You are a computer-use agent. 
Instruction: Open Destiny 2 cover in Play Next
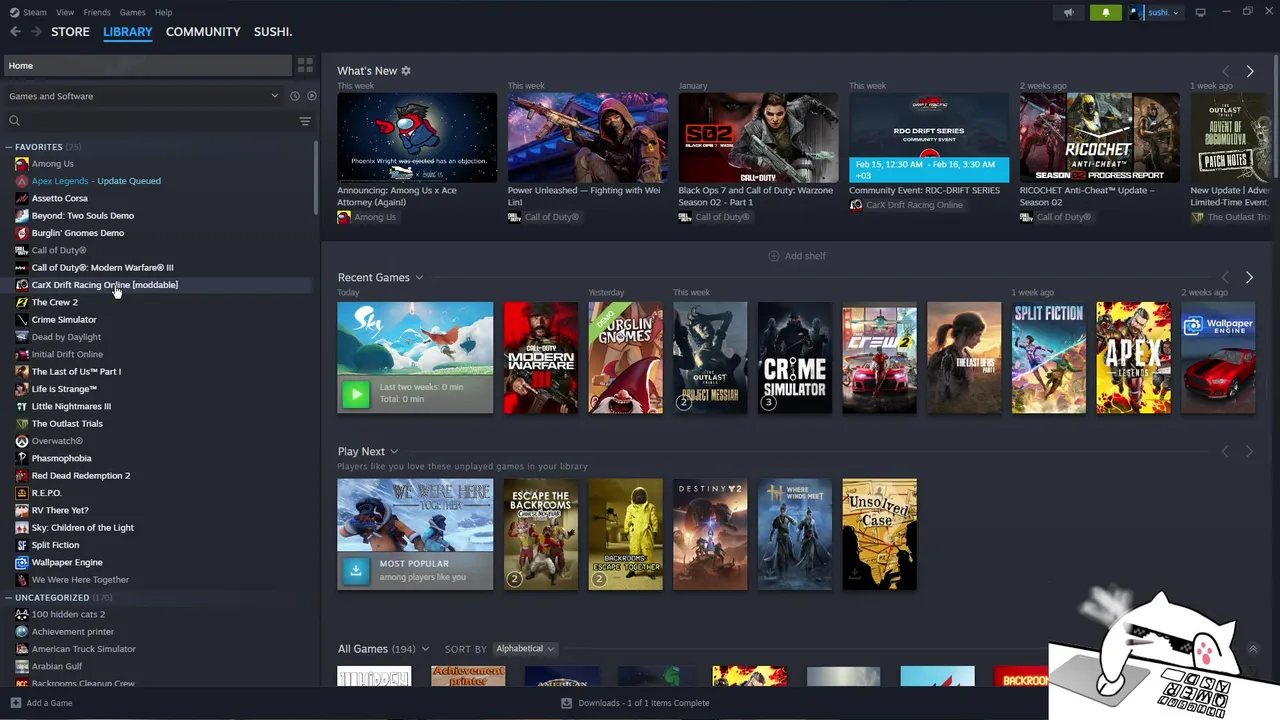pos(710,534)
